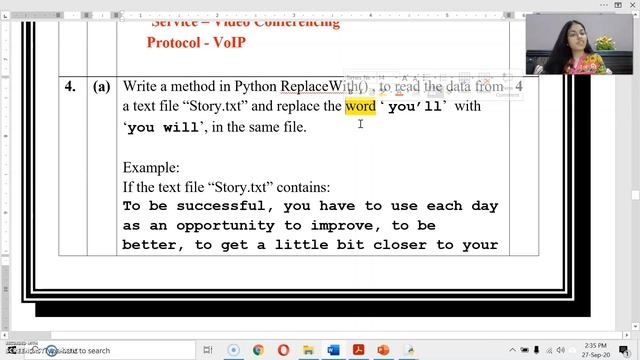This screenshot has width=640, height=360.
Task: Click the text 'you'll' in the question
Action: coord(414,107)
